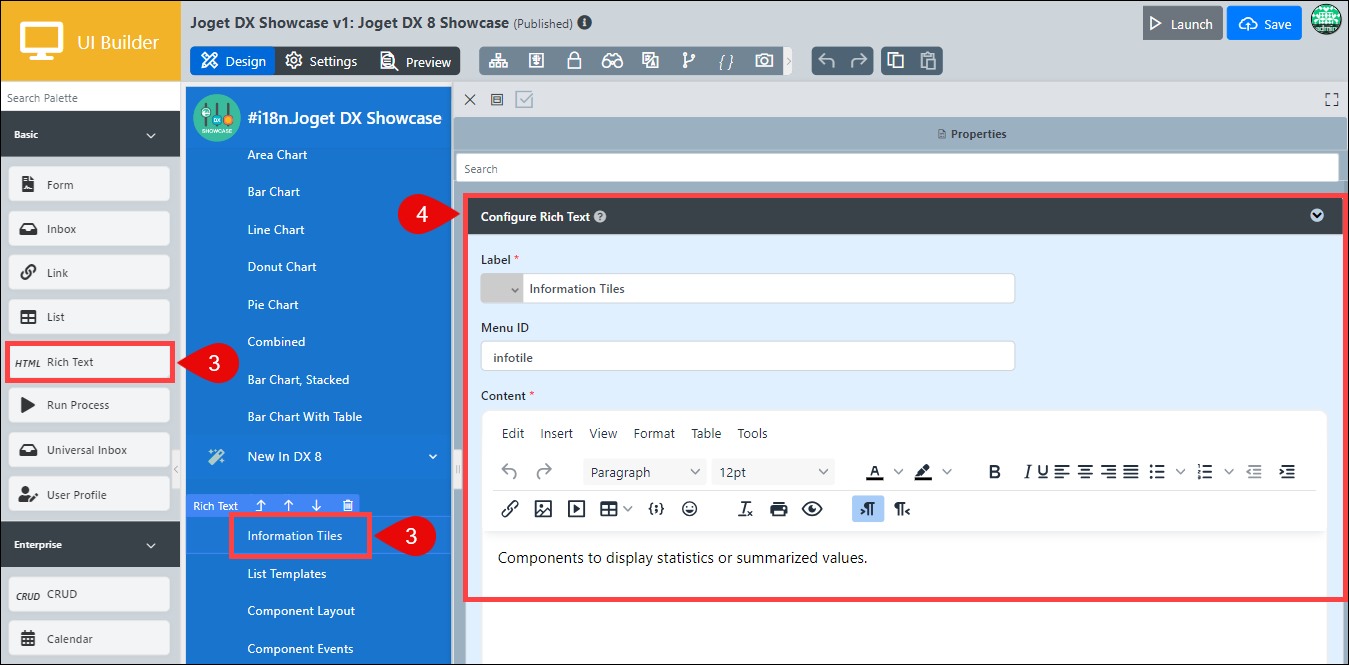Click the Menu ID field containing infotile
Image resolution: width=1349 pixels, height=665 pixels.
tap(748, 356)
